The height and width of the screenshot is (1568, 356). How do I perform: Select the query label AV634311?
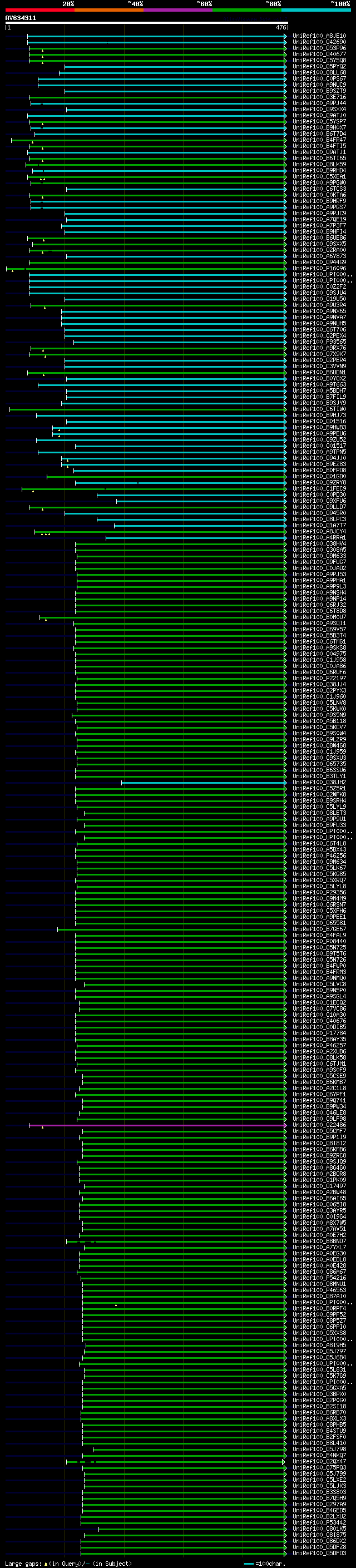21,18
